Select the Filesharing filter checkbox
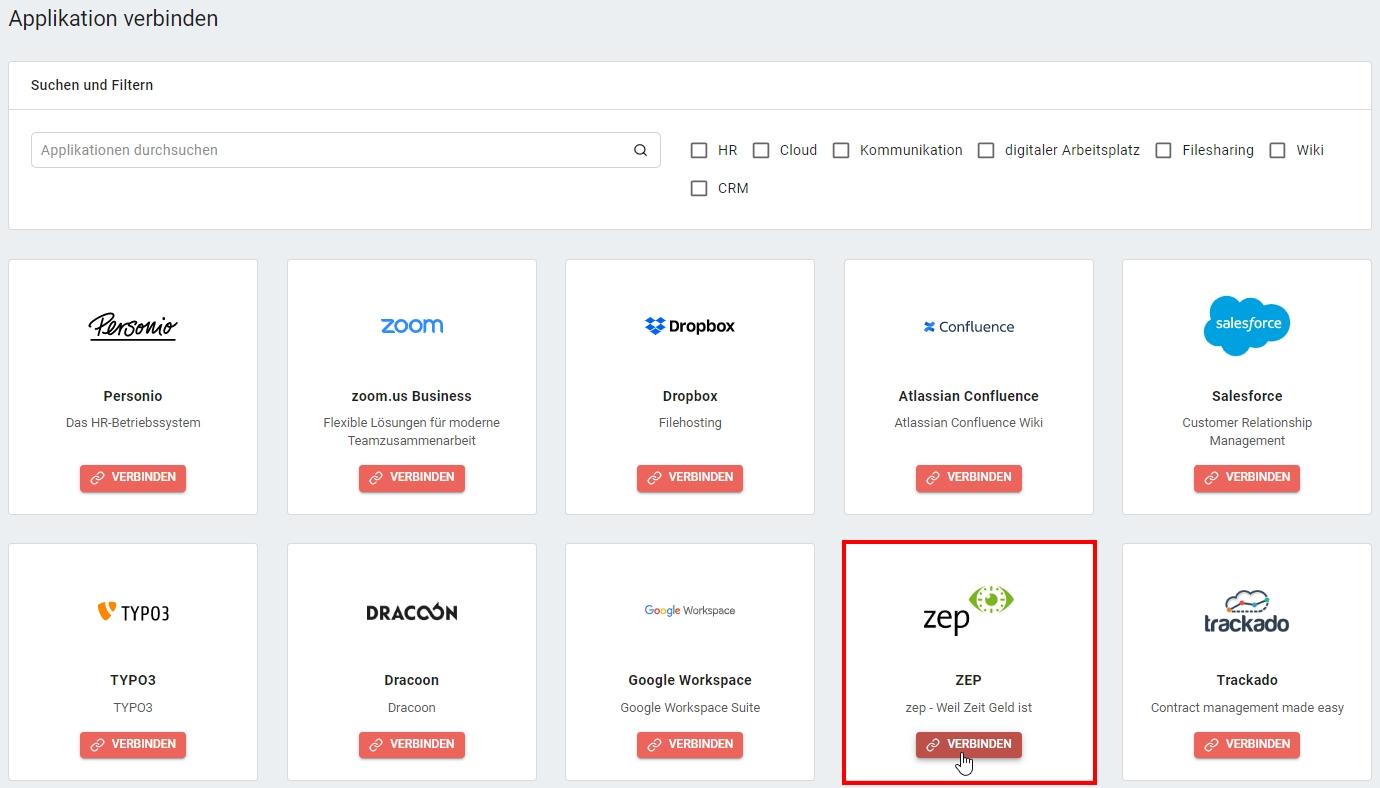 (x=1163, y=150)
